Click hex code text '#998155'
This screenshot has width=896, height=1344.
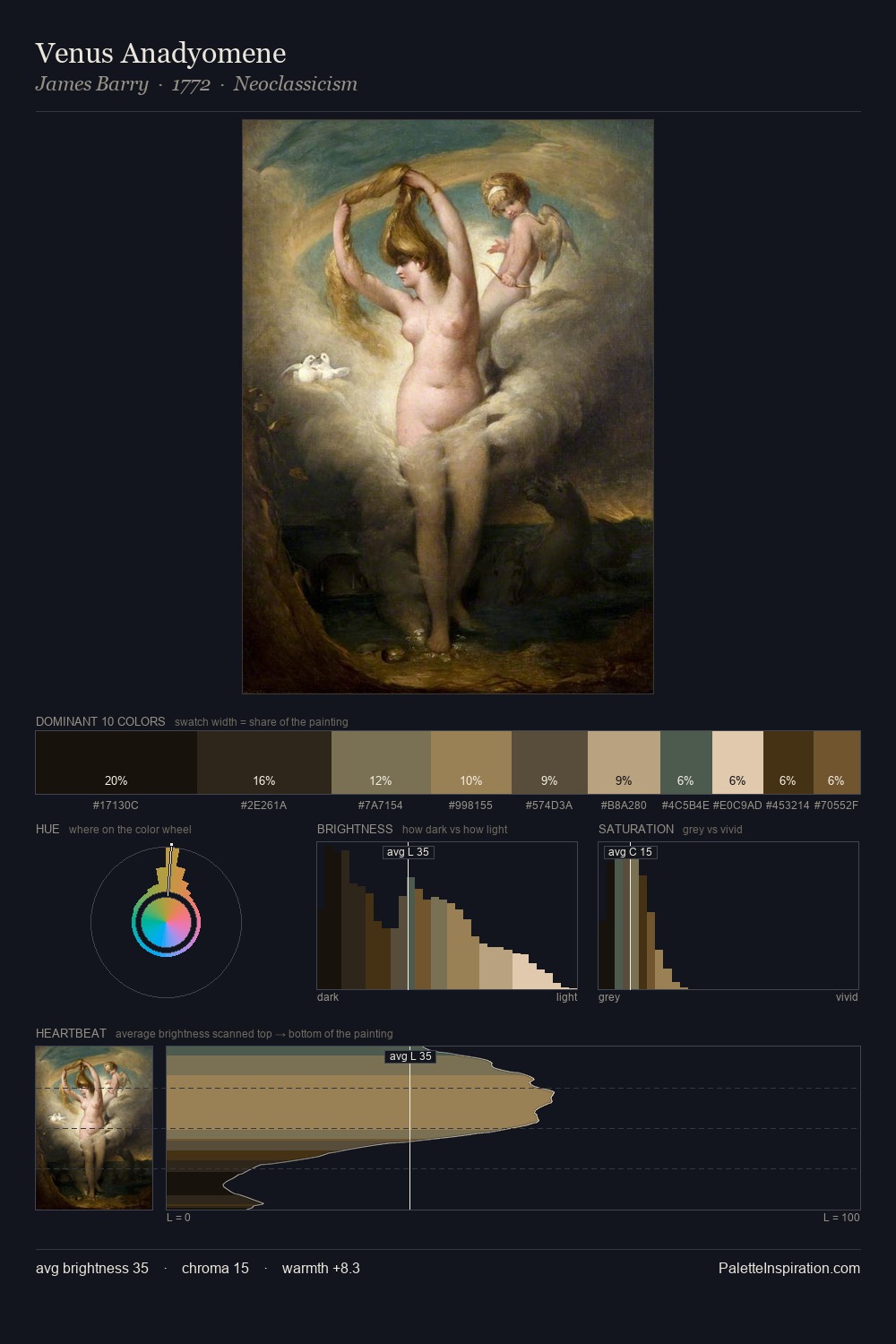(471, 806)
